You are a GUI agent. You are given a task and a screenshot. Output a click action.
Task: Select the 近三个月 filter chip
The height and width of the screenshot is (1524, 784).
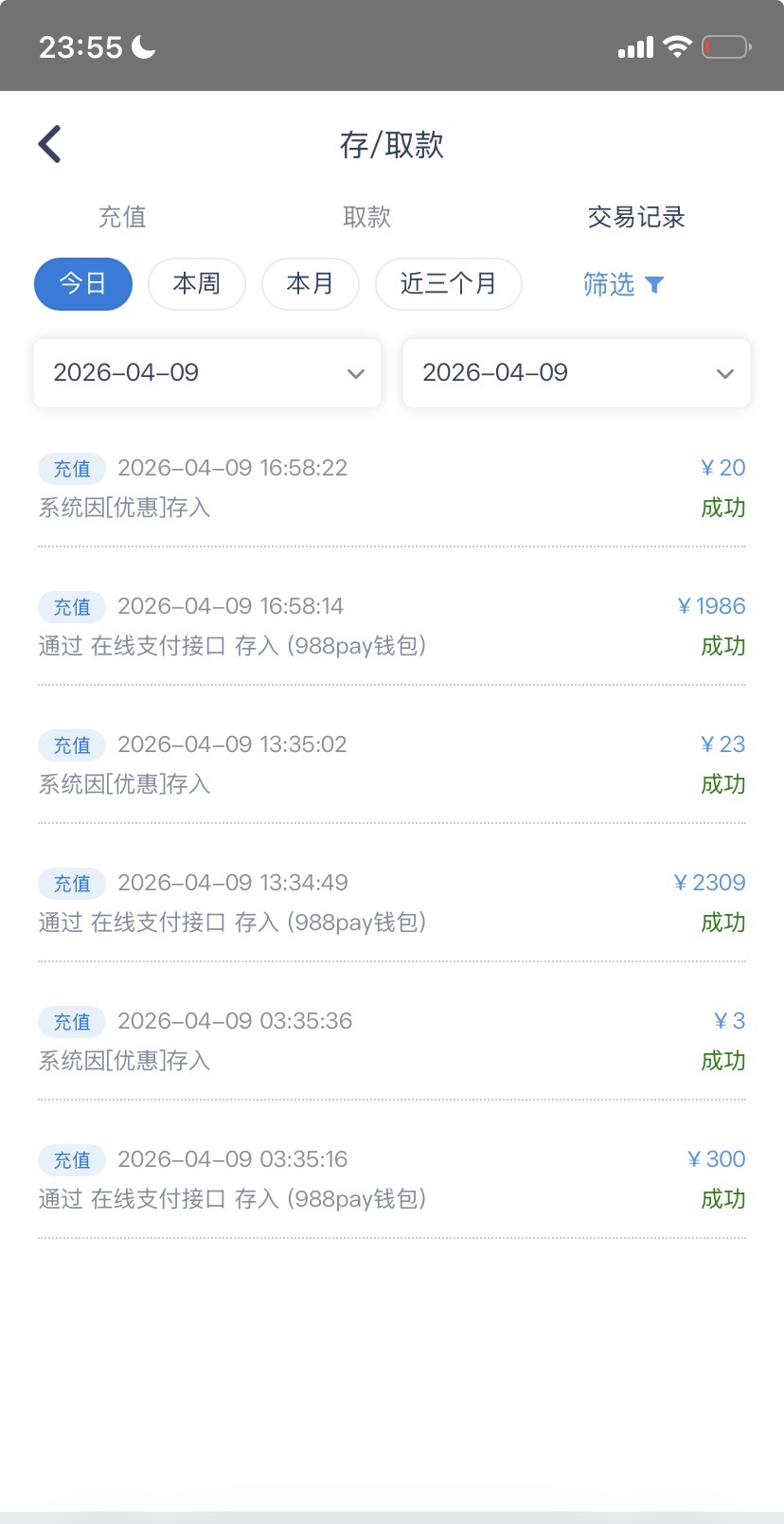pos(448,284)
